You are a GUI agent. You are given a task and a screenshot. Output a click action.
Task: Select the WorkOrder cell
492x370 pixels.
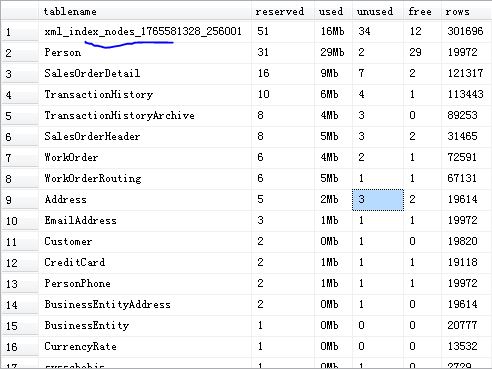(145, 158)
